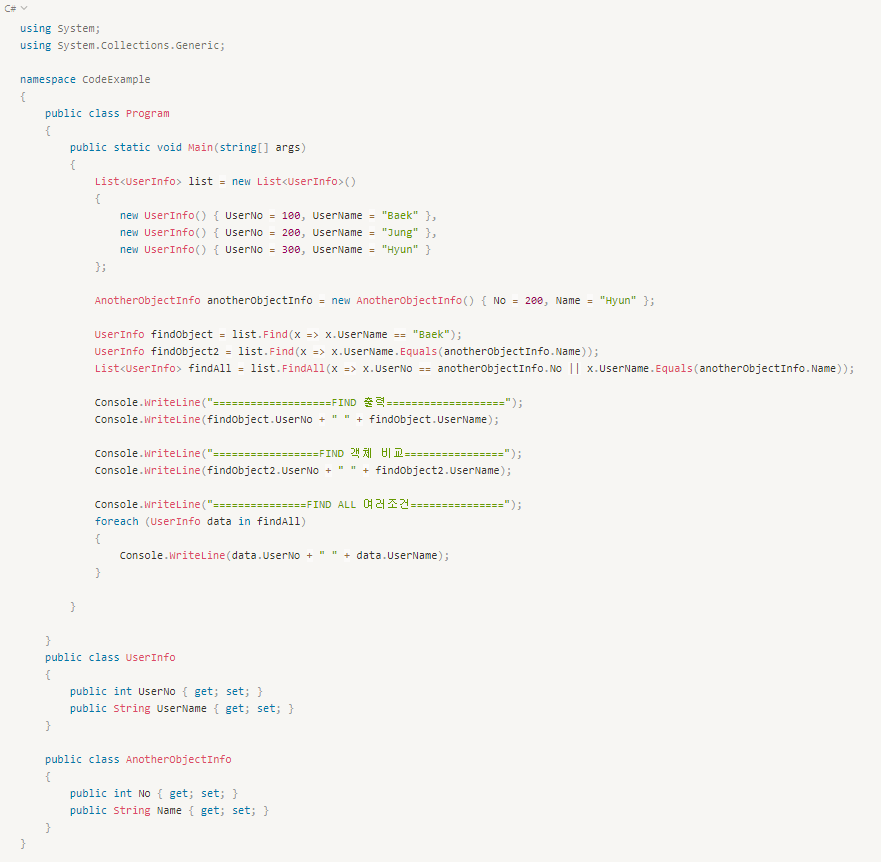The height and width of the screenshot is (862, 881).
Task: Click the public class AnotherObjectInfo declaration
Action: pyautogui.click(x=138, y=759)
